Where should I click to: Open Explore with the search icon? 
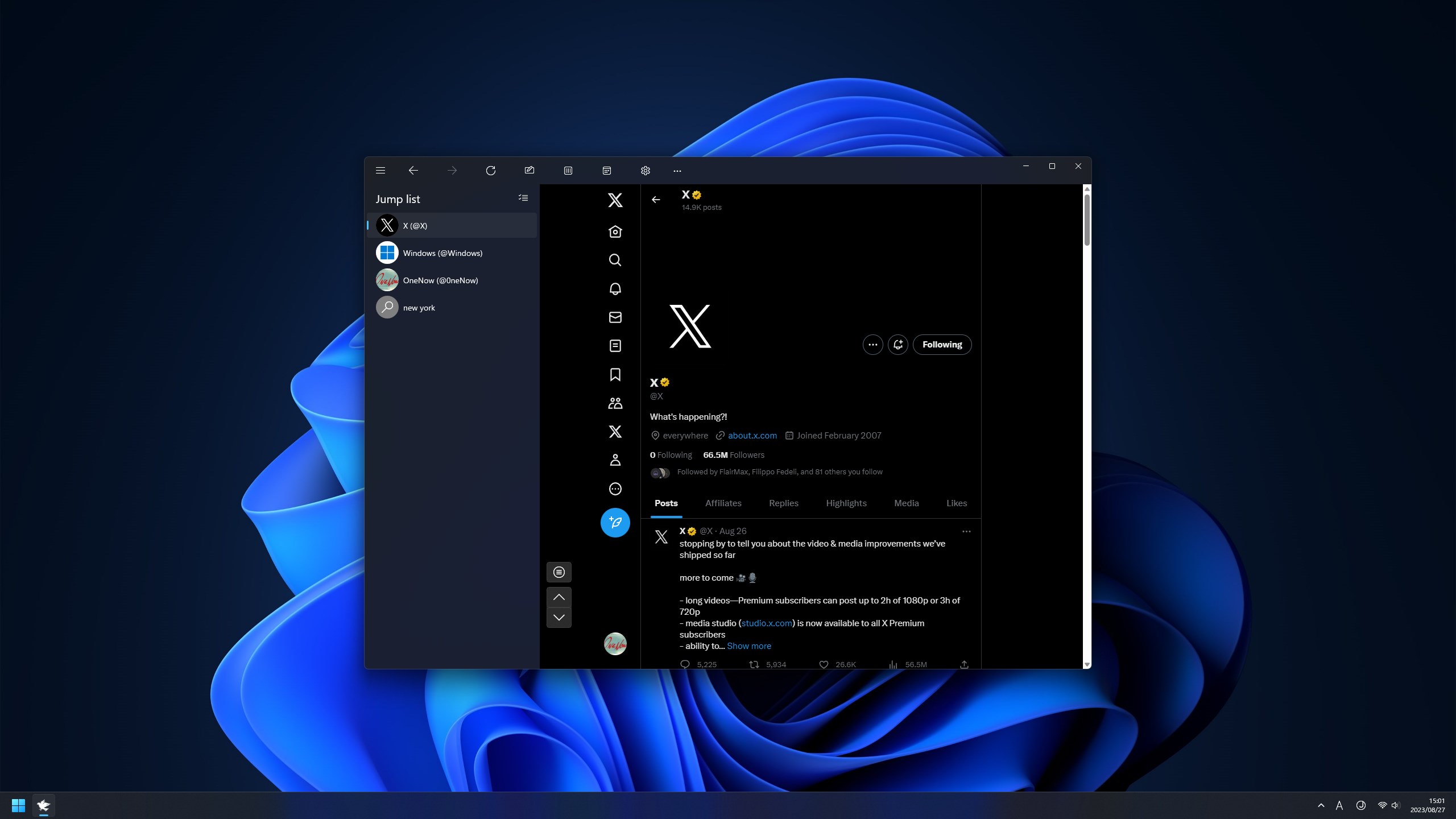[x=615, y=260]
